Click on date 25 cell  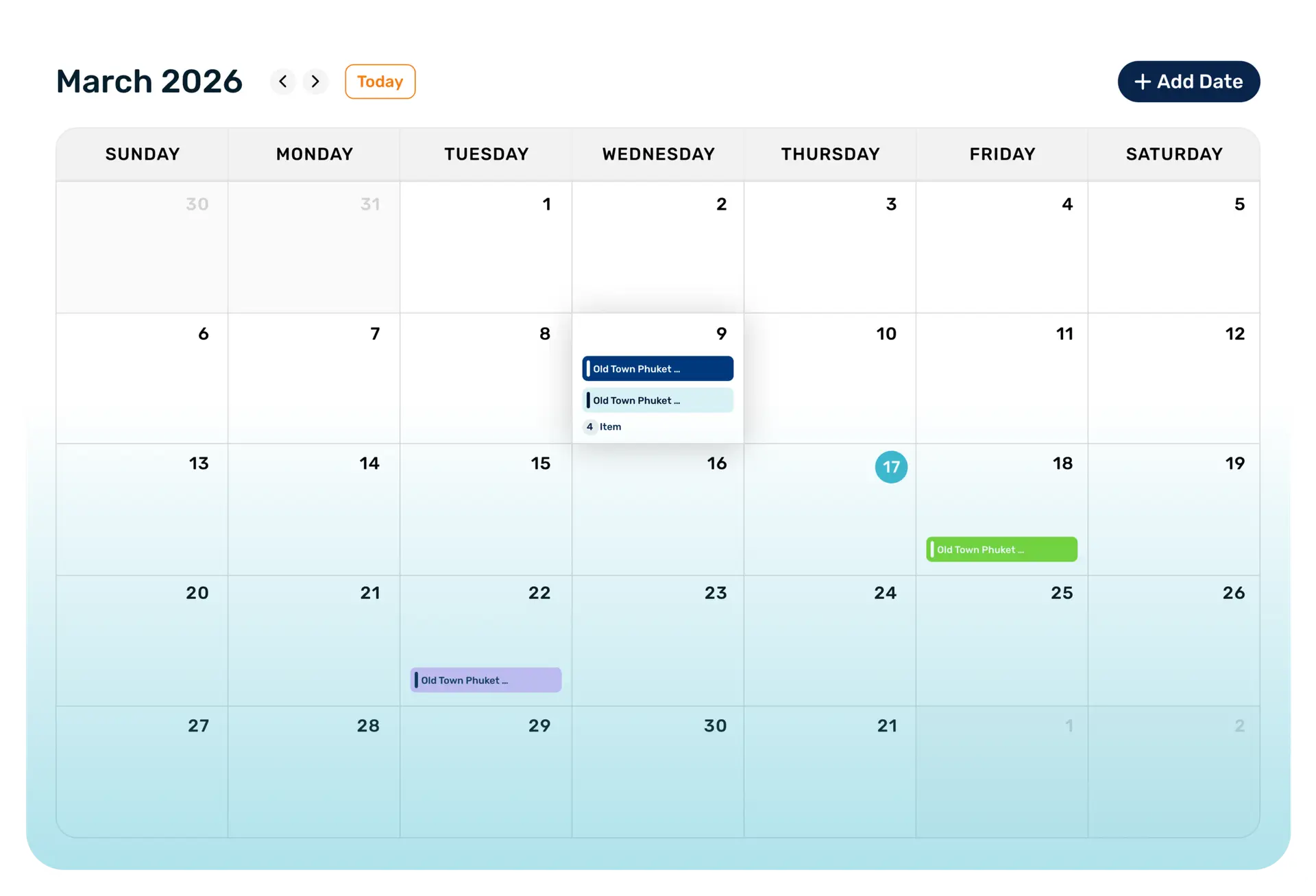pos(1062,593)
